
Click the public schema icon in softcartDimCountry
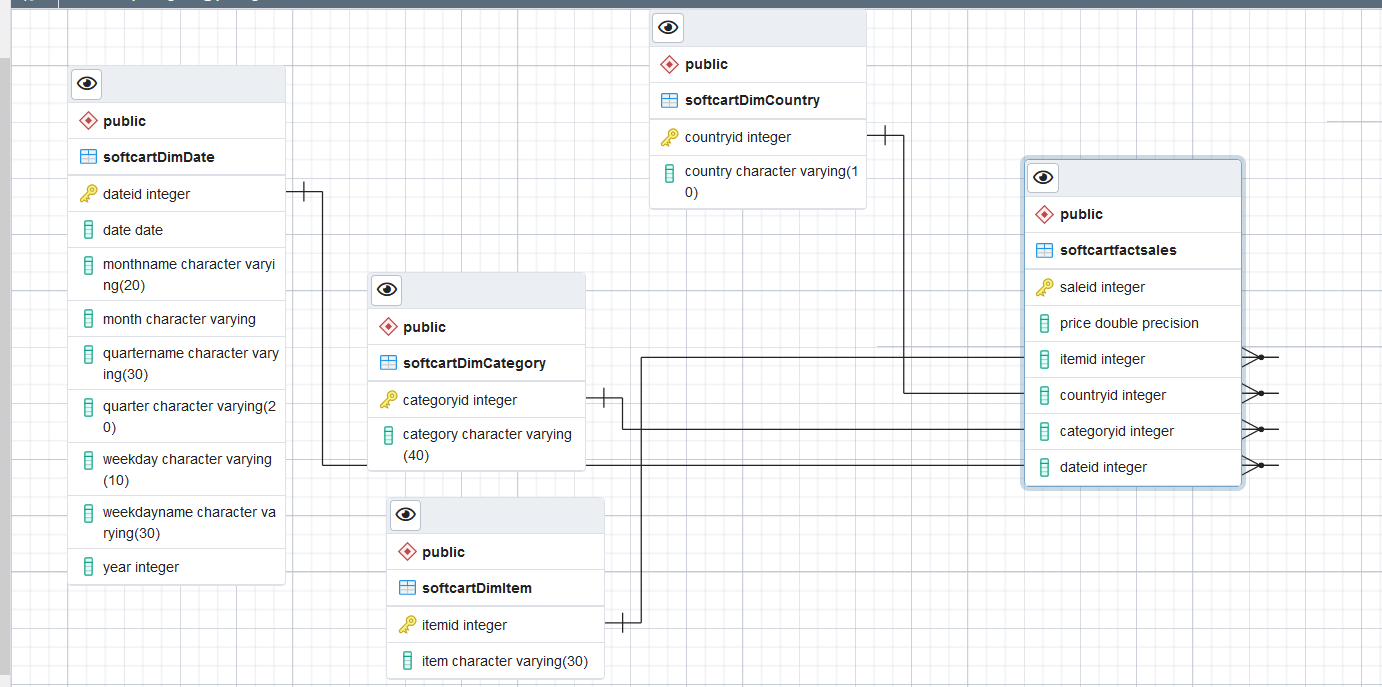click(670, 64)
